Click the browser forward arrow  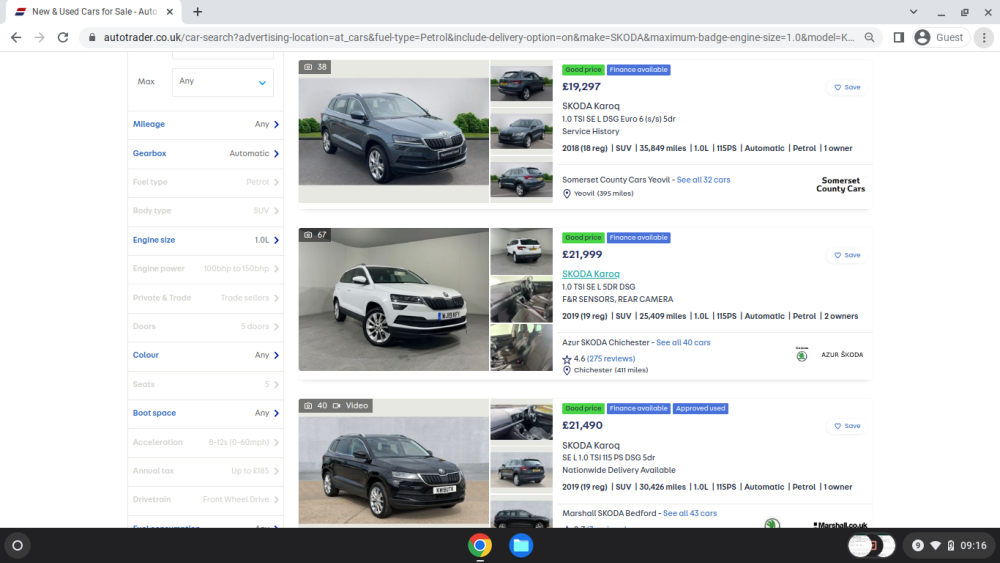coord(40,38)
